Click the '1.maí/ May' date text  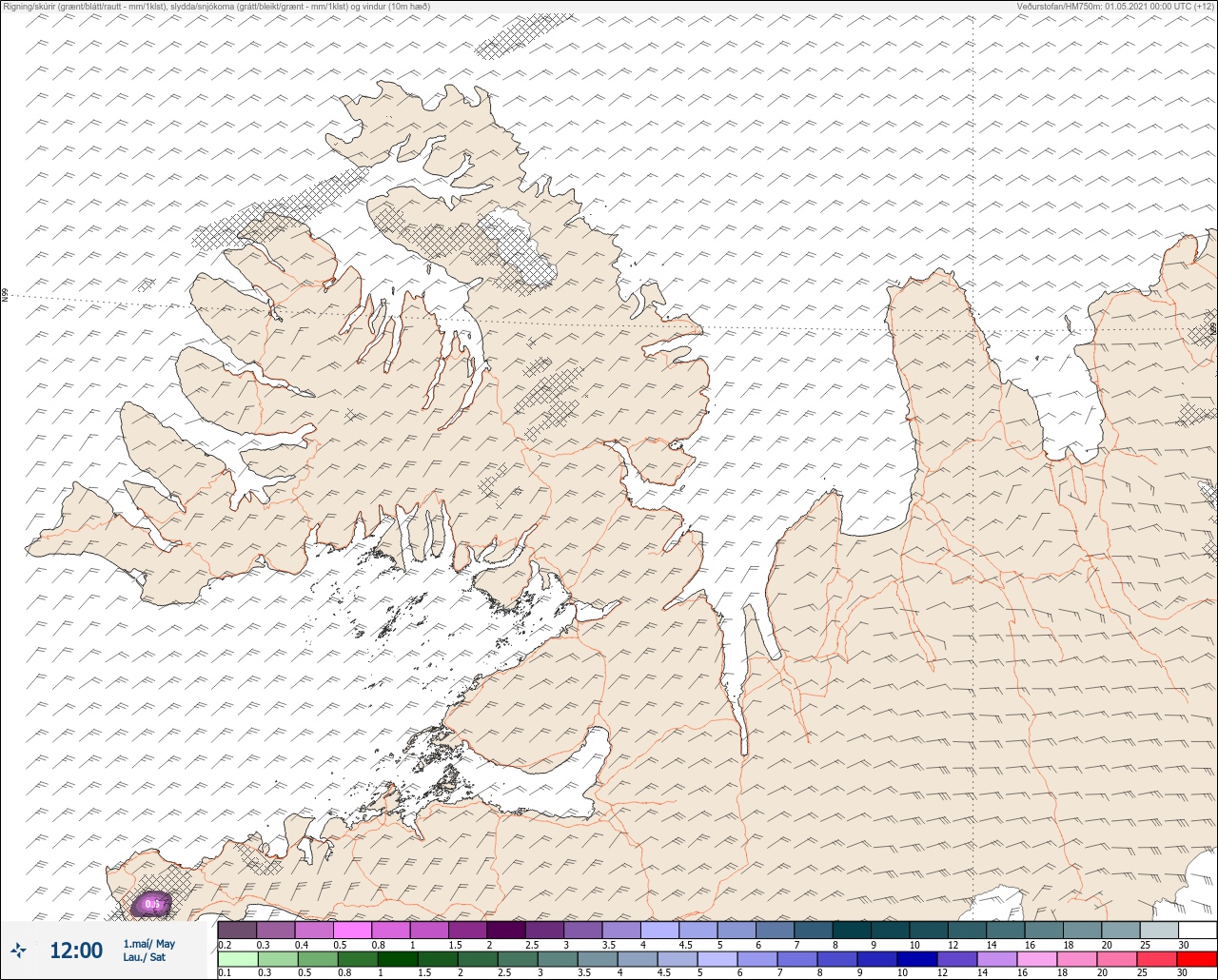(x=148, y=944)
